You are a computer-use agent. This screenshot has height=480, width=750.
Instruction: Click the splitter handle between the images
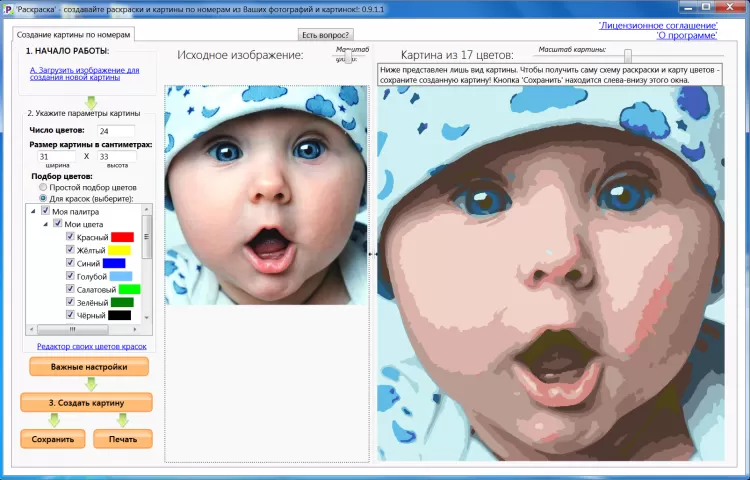(373, 254)
